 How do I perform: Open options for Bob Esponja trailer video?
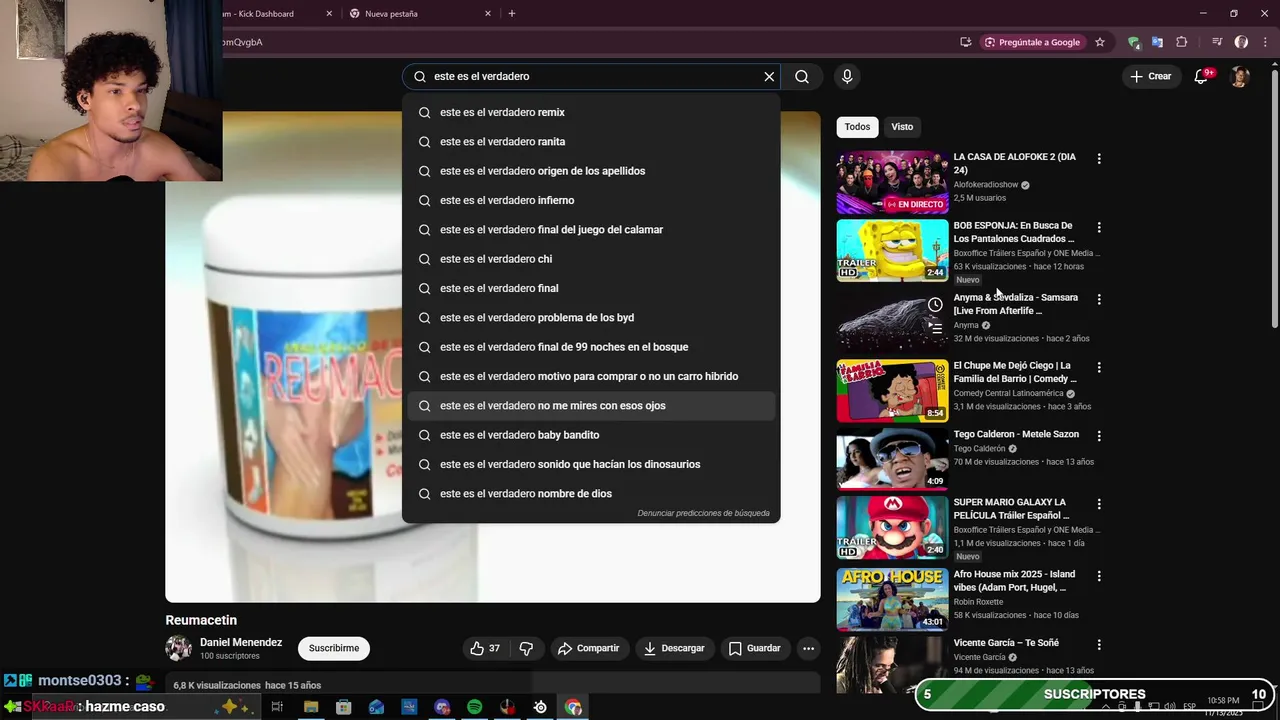pyautogui.click(x=1099, y=228)
